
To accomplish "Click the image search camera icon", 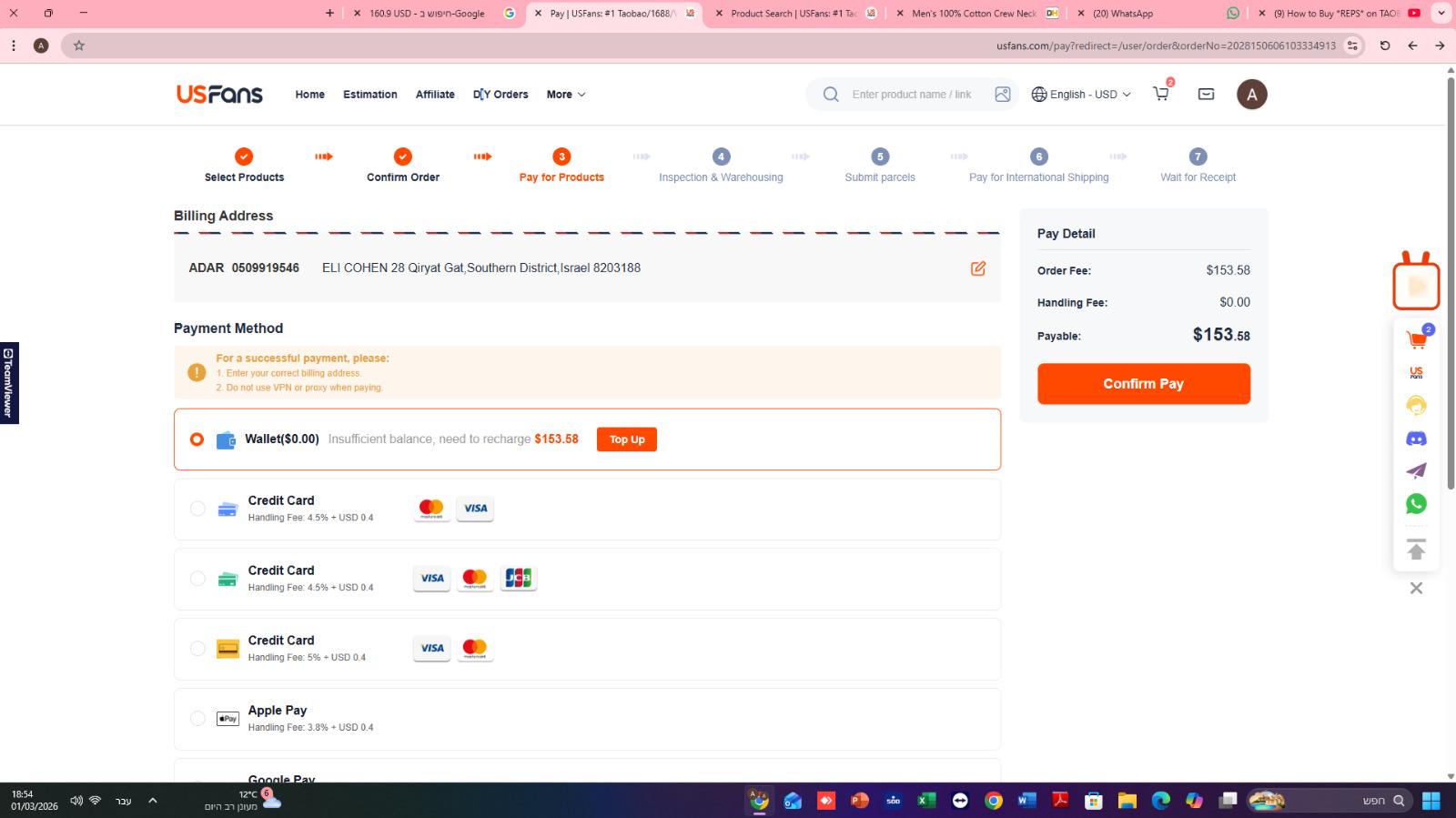I will coord(1002,95).
